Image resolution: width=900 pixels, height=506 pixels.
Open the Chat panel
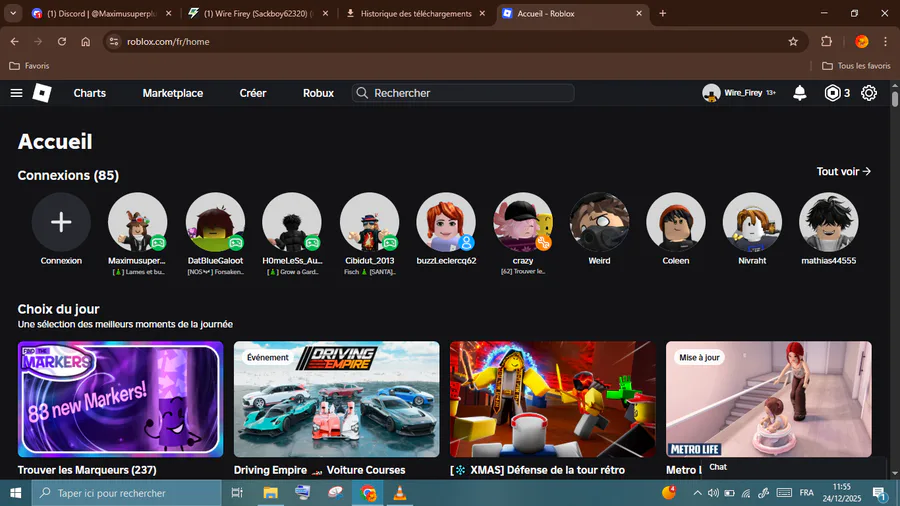[794, 467]
